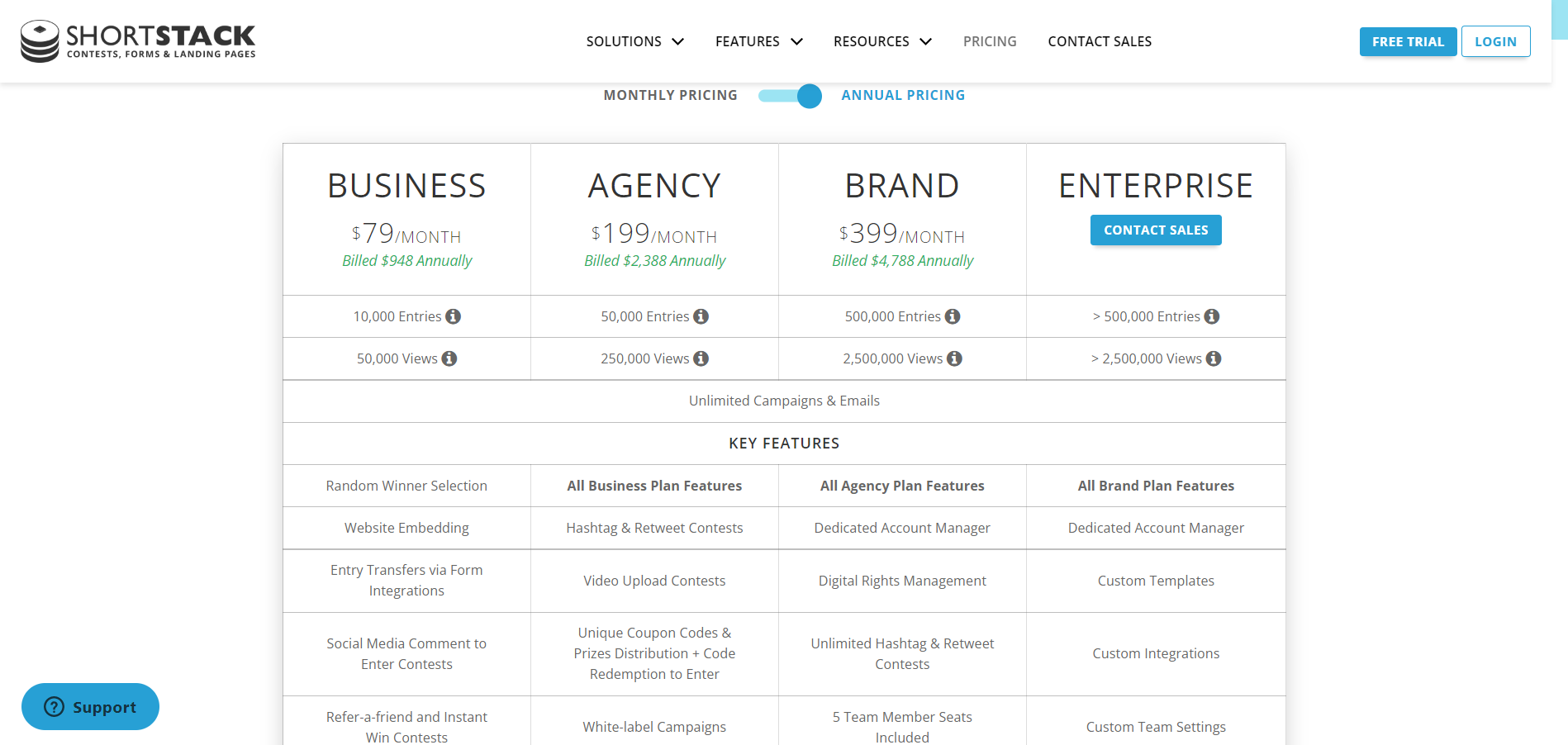Click 'Unlimited Campaigns & Emails' row

(784, 401)
